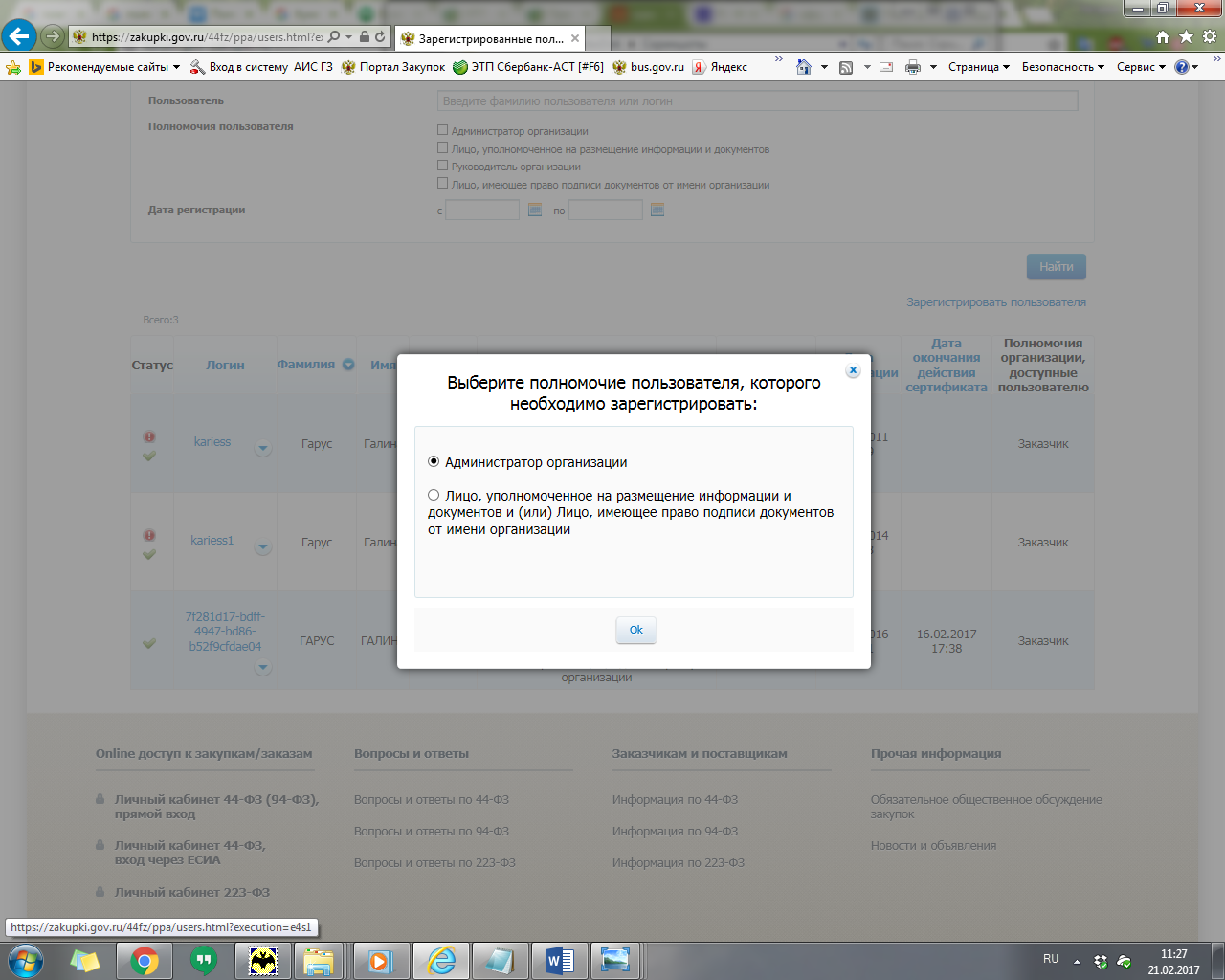Open the browser Home icon
The height and width of the screenshot is (980, 1225).
coord(1163,37)
